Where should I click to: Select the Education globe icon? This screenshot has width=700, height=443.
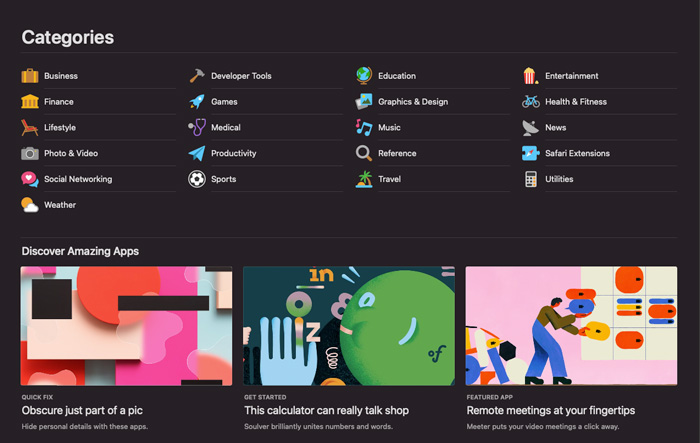[364, 76]
